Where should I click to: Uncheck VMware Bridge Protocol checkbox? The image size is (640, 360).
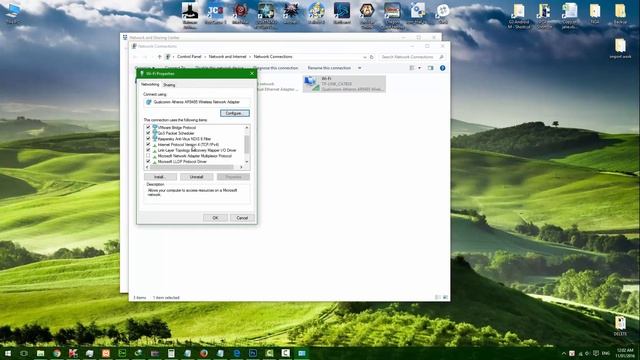[148, 127]
